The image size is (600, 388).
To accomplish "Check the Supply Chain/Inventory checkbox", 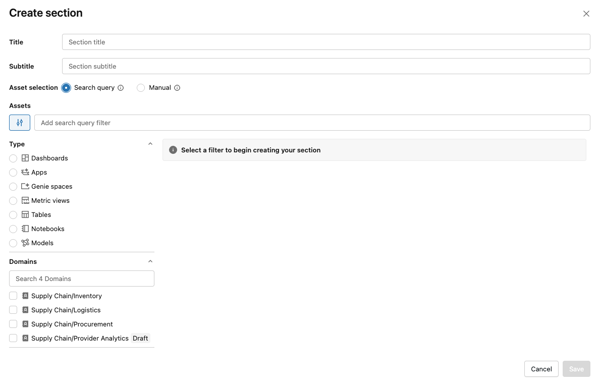I will pyautogui.click(x=13, y=296).
